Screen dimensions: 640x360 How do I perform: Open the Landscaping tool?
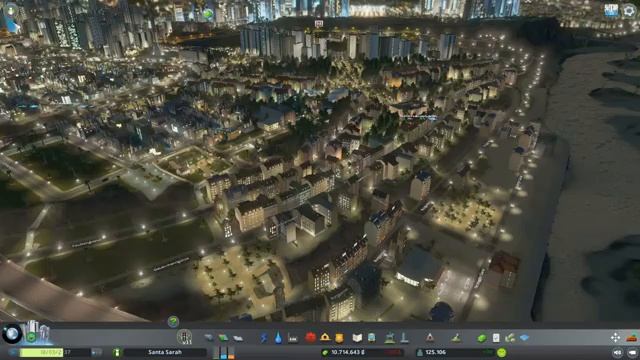pyautogui.click(x=456, y=338)
